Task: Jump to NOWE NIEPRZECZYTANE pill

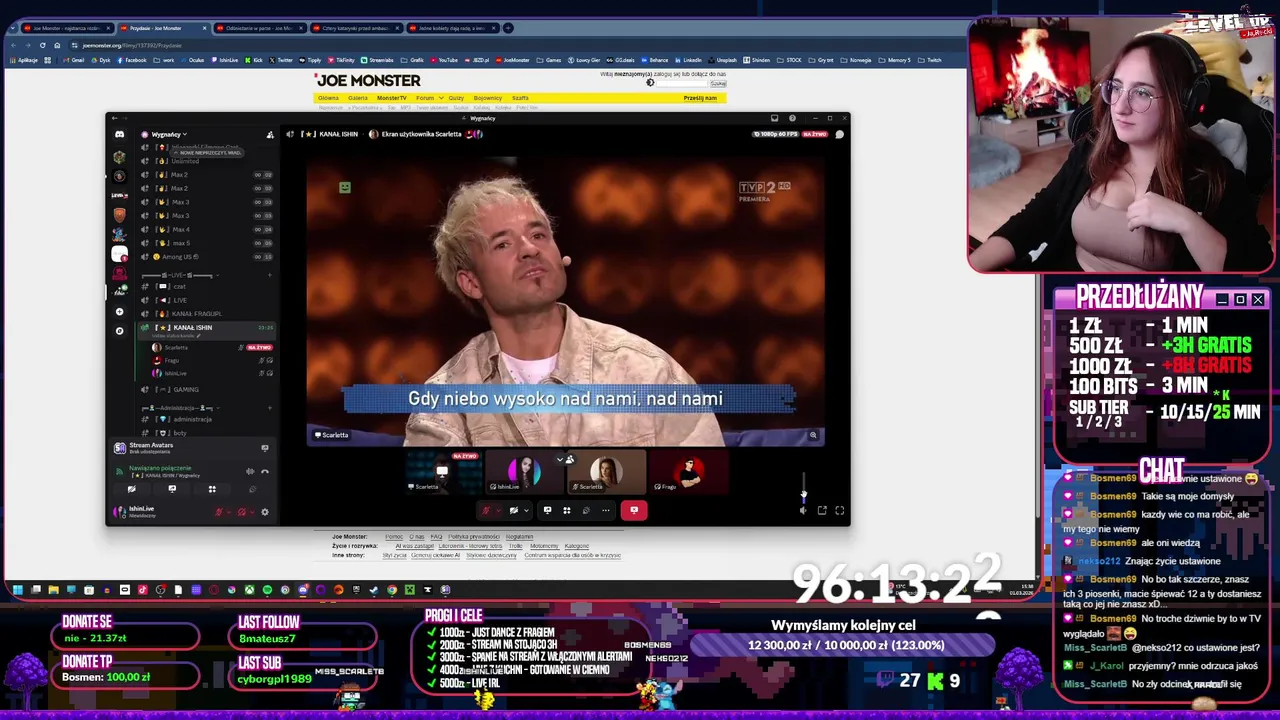Action: pyautogui.click(x=209, y=152)
